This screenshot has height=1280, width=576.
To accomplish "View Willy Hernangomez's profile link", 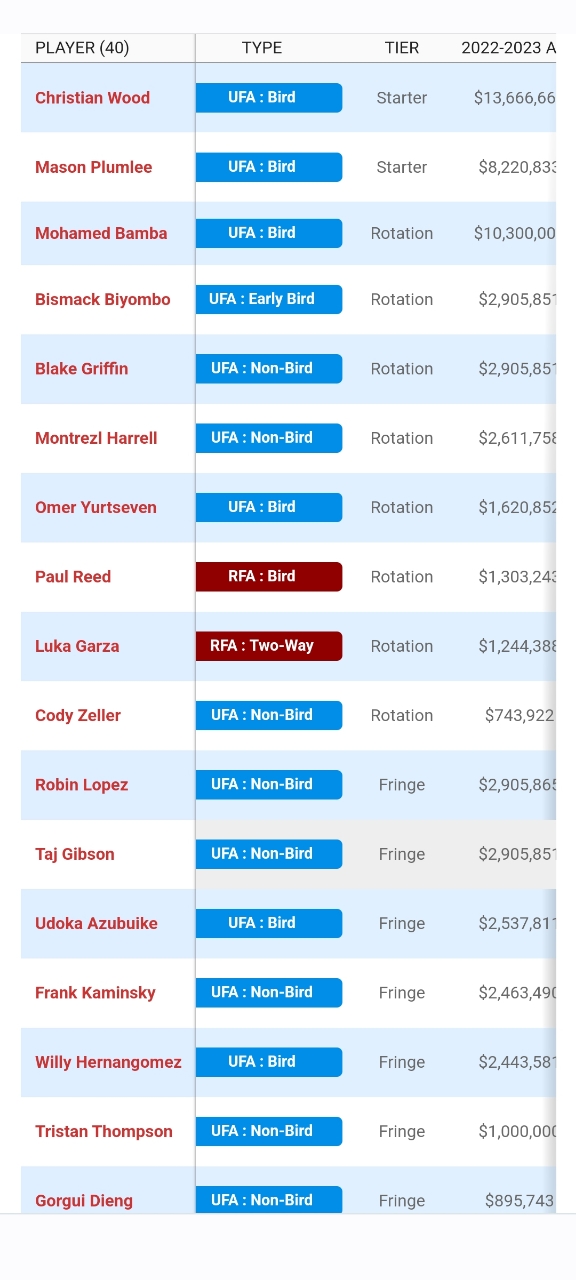I will pyautogui.click(x=108, y=1062).
